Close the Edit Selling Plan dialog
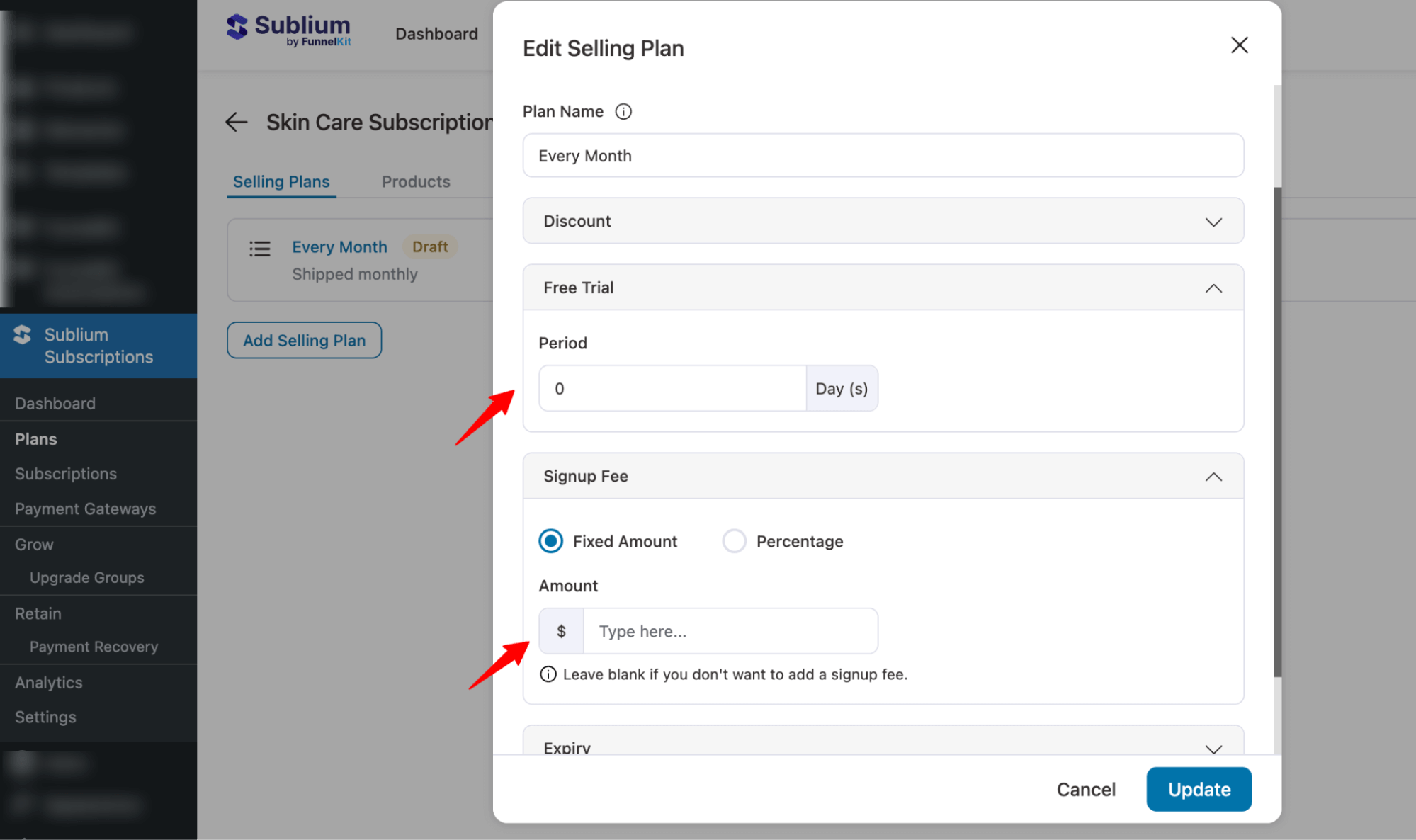The height and width of the screenshot is (840, 1416). coord(1239,45)
